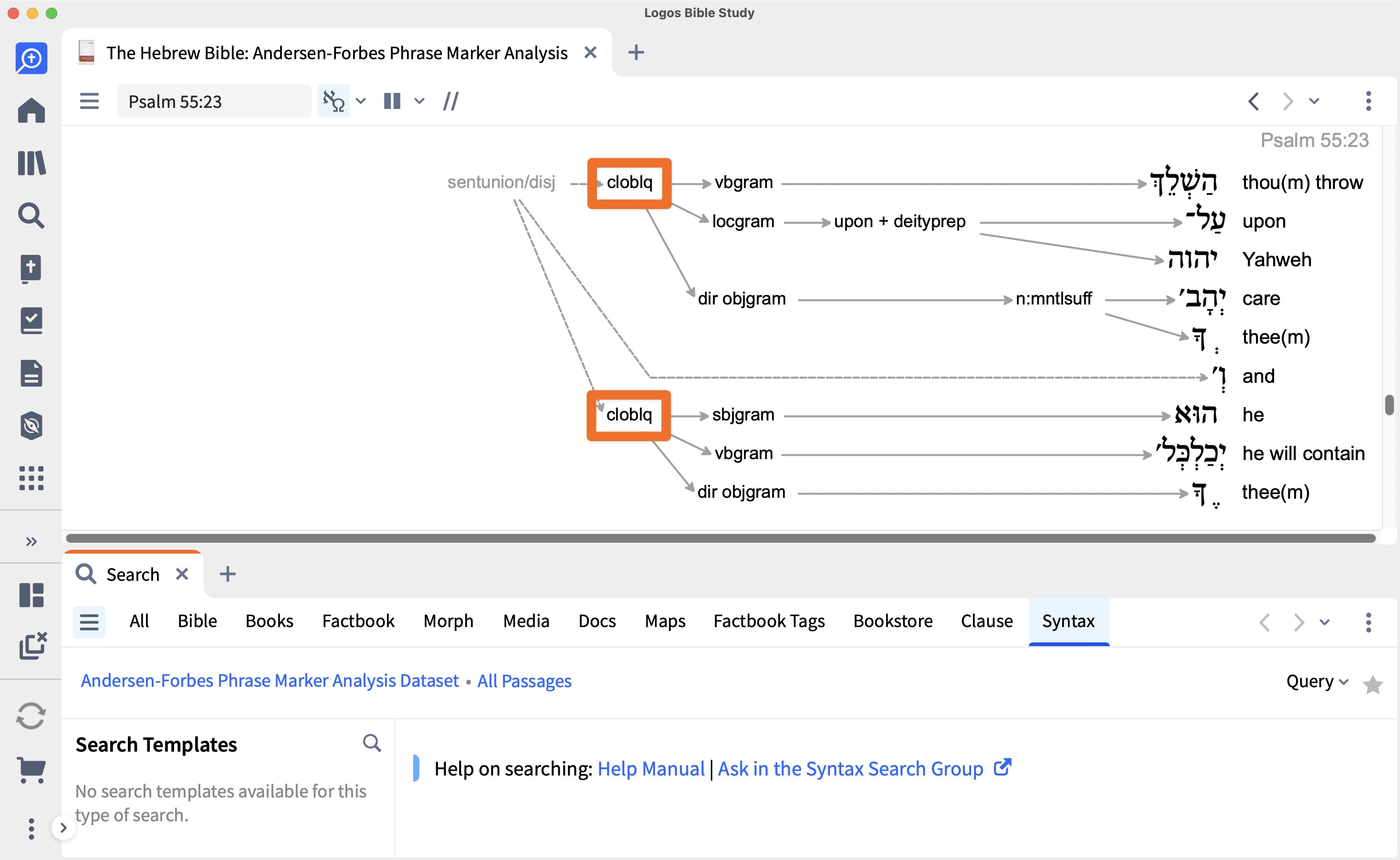Switch to the Factbook search type
Image resolution: width=1400 pixels, height=860 pixels.
click(358, 621)
